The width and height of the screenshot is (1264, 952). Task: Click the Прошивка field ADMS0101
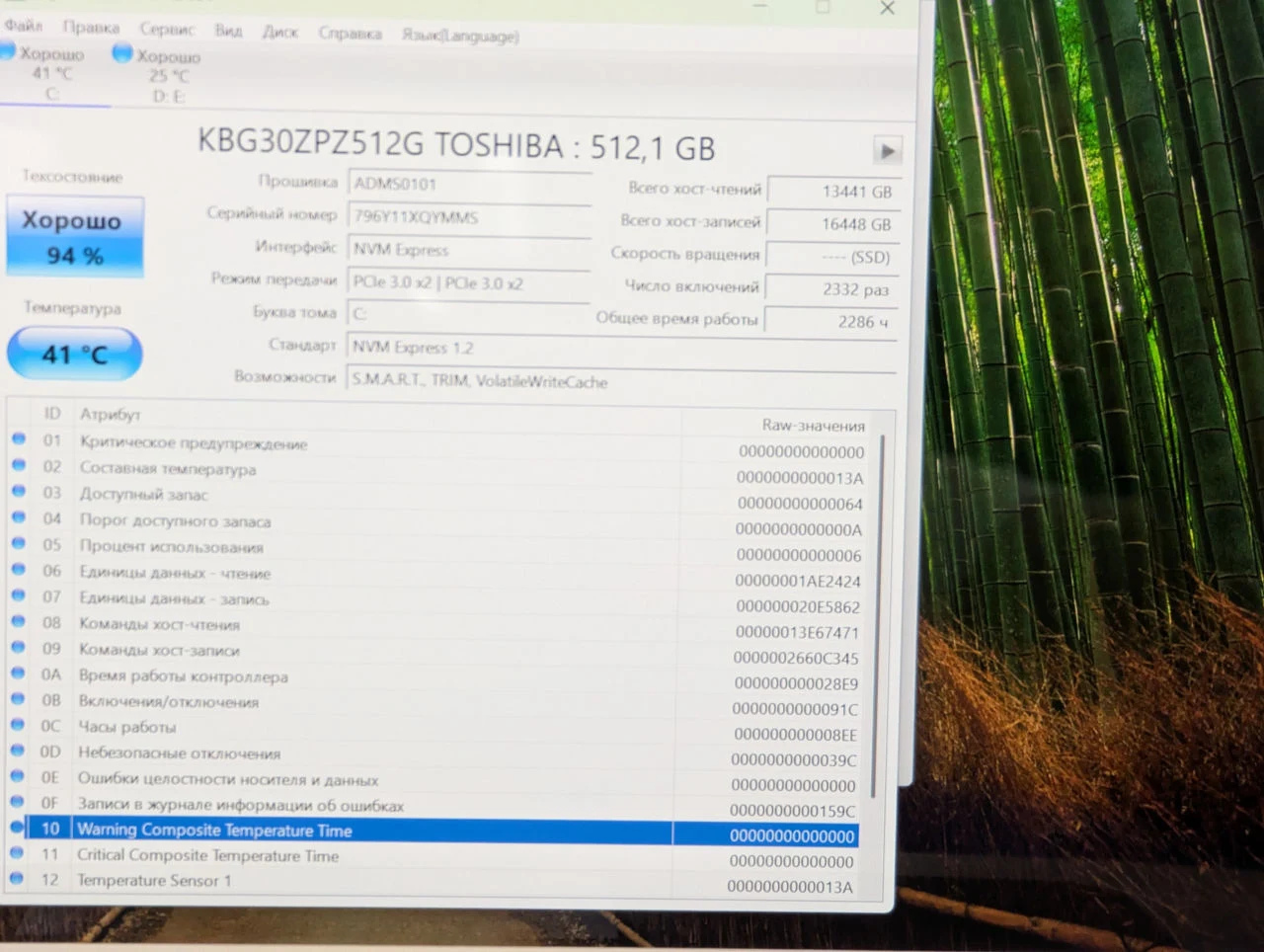(x=469, y=185)
